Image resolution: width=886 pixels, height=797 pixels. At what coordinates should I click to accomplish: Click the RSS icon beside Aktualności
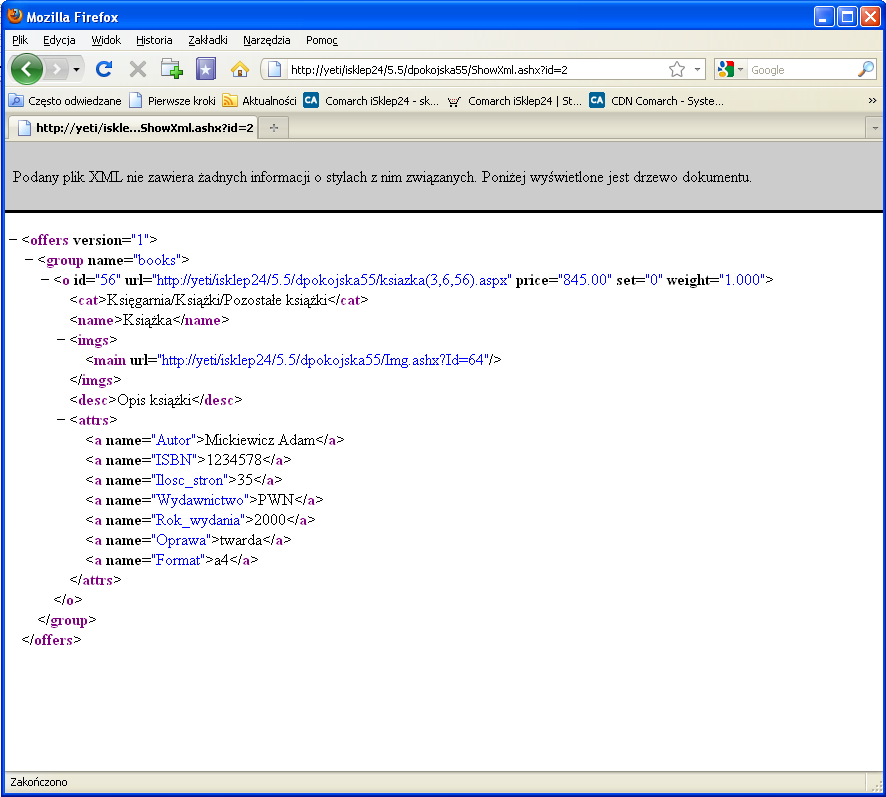pyautogui.click(x=229, y=101)
